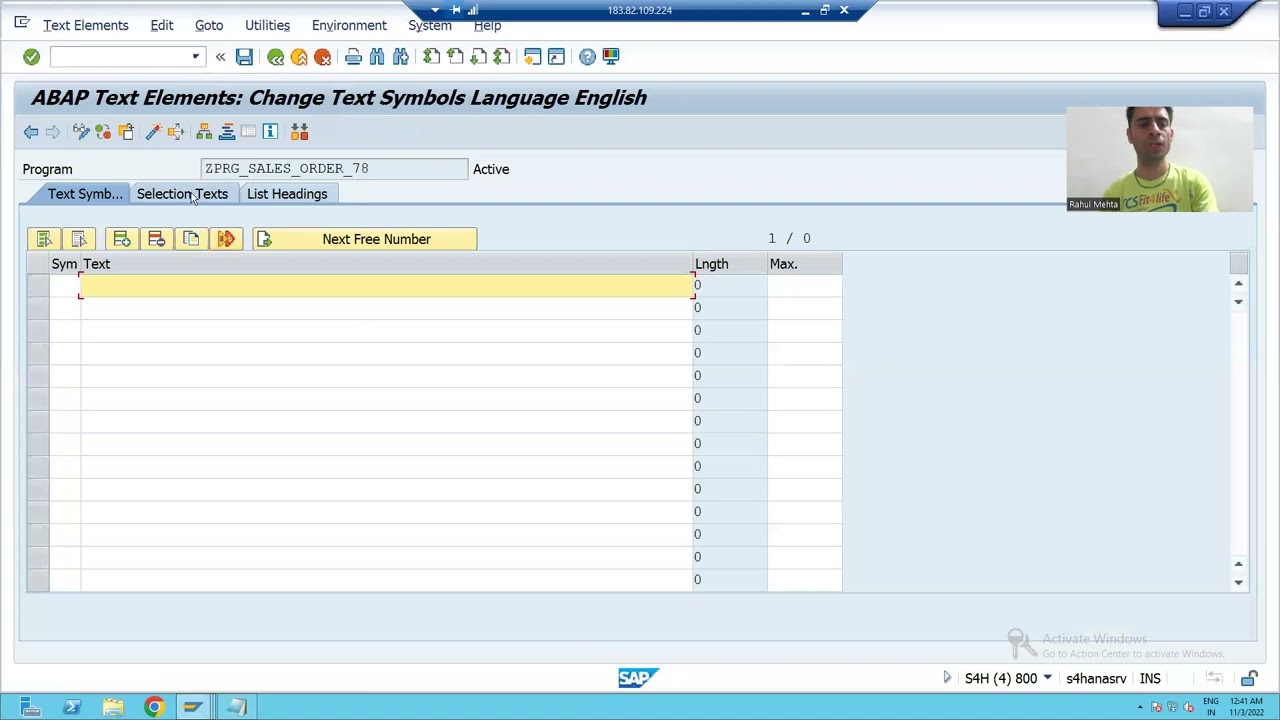Click the Find binoculars icon
This screenshot has height=720, width=1280.
377,57
